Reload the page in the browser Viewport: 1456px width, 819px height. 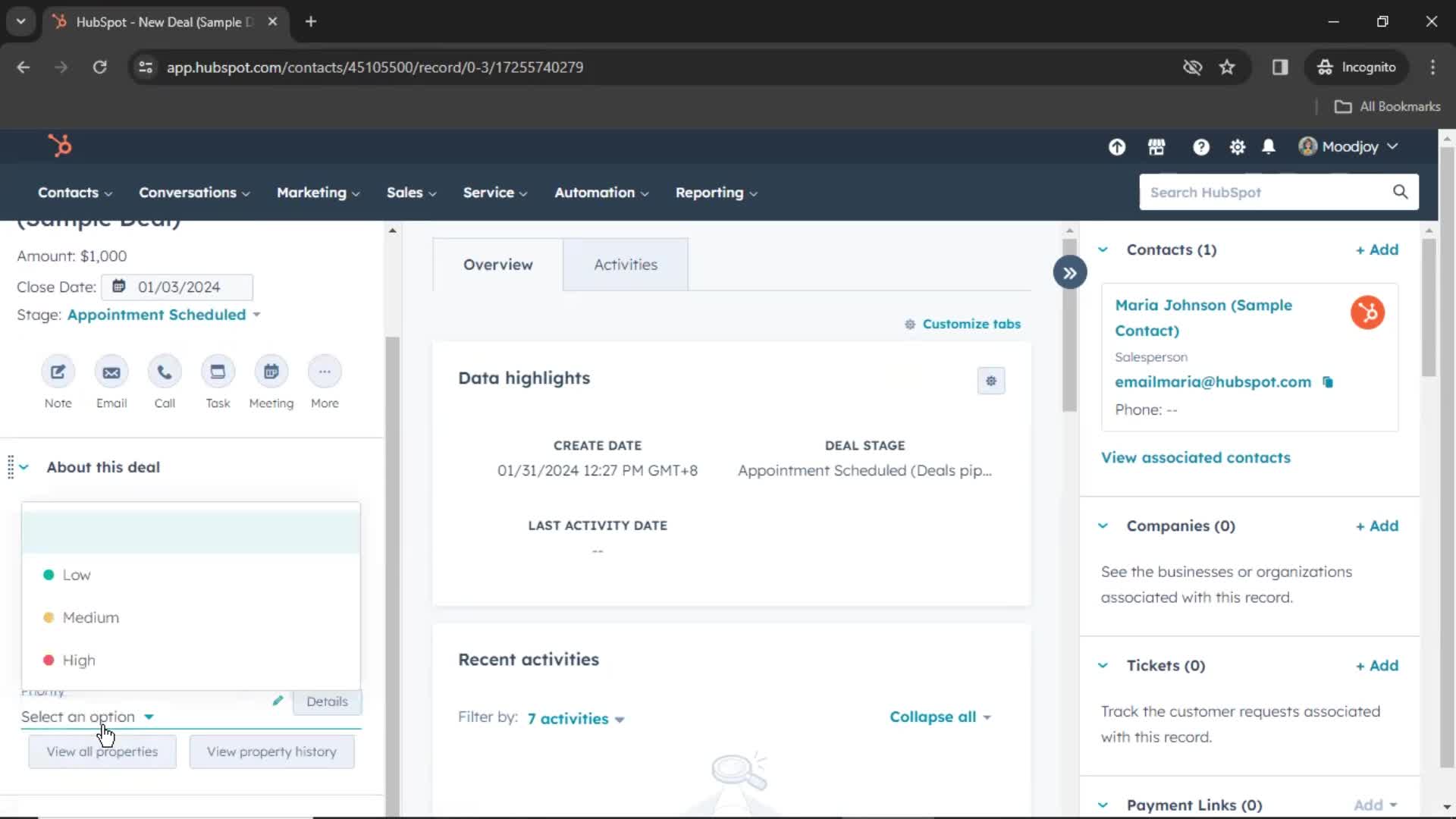99,67
